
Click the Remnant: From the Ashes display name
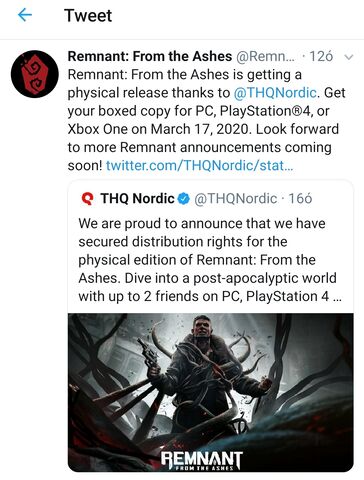(x=150, y=56)
